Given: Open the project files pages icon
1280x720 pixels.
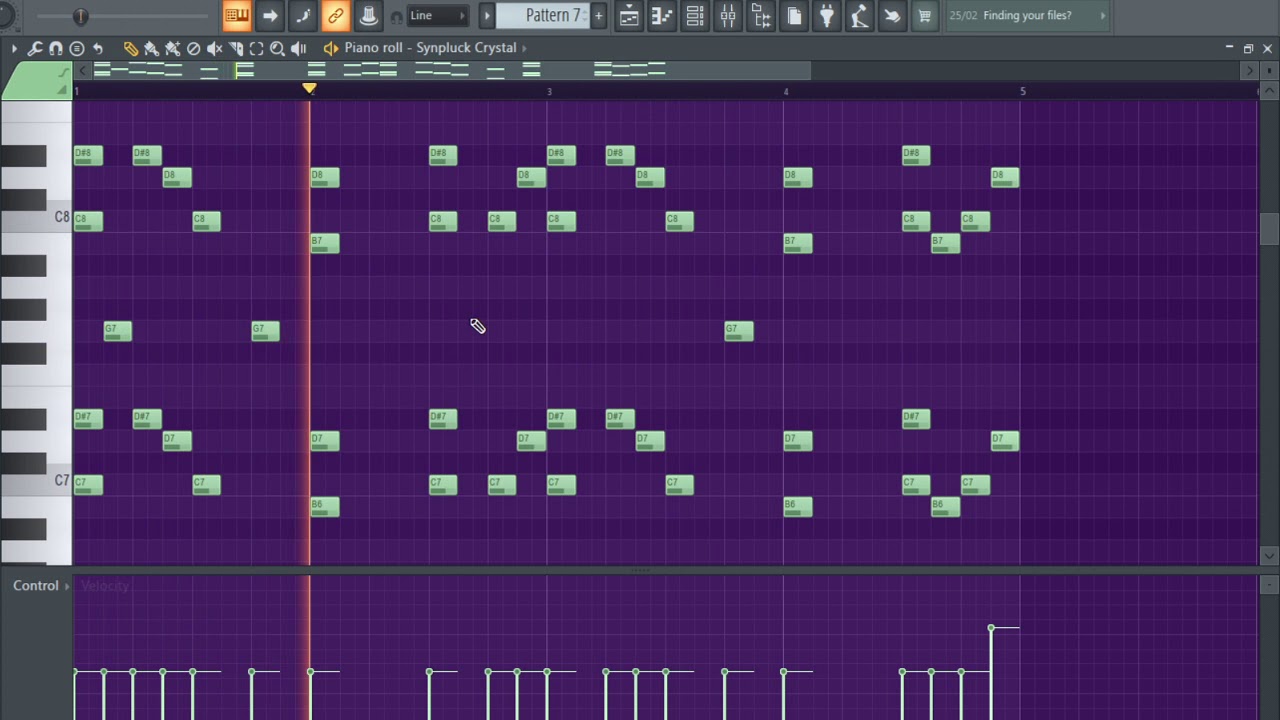Looking at the screenshot, I should pyautogui.click(x=794, y=15).
